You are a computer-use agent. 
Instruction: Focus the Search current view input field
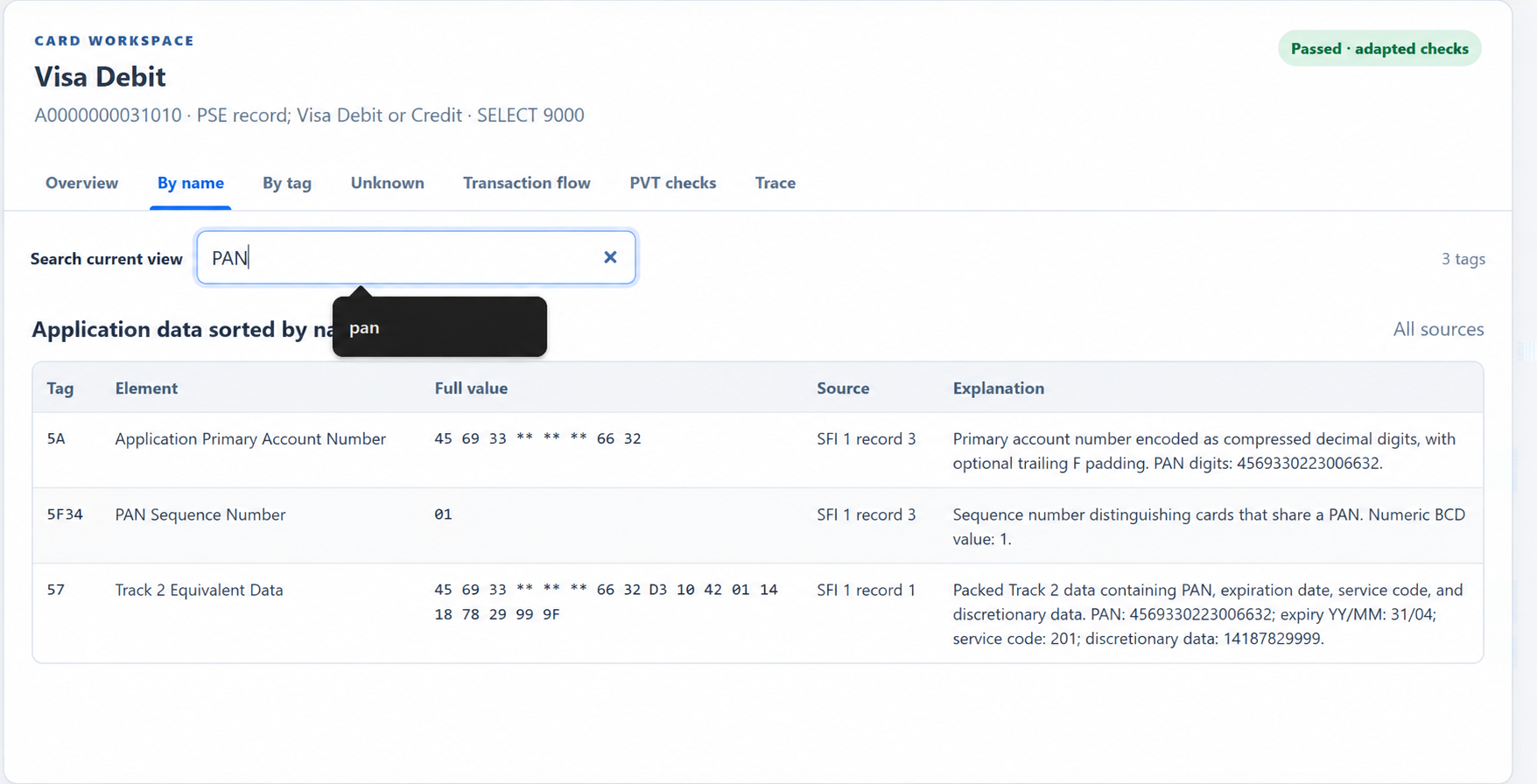click(416, 257)
